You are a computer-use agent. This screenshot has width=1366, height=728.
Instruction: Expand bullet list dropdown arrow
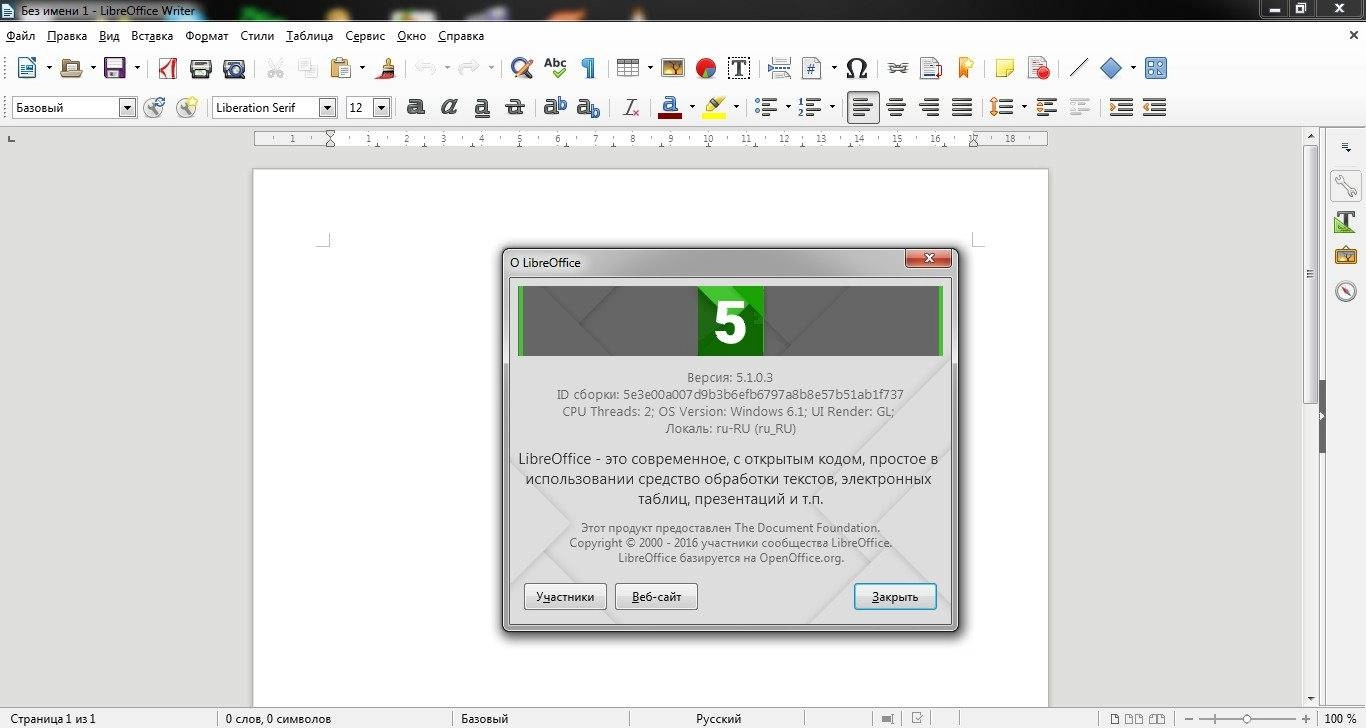click(788, 107)
